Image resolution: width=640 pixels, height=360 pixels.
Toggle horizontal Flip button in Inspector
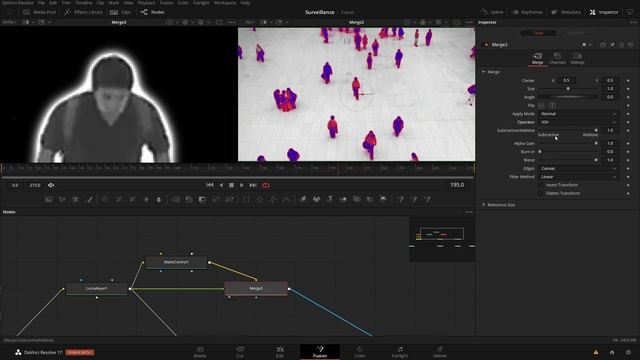pos(542,105)
